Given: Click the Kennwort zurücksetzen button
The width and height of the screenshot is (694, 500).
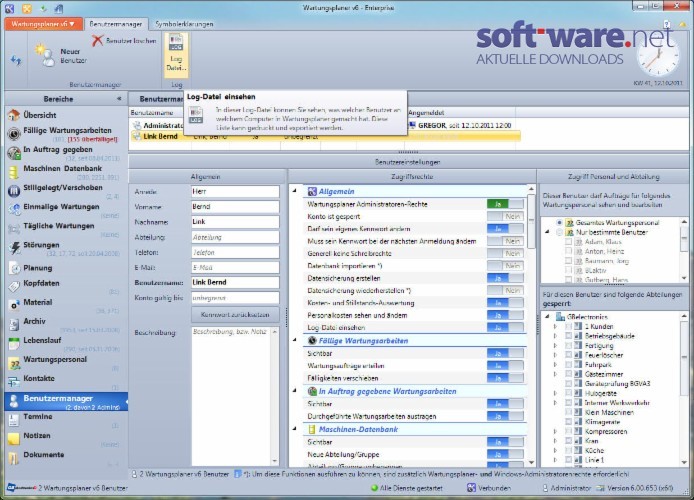Looking at the screenshot, I should (235, 315).
